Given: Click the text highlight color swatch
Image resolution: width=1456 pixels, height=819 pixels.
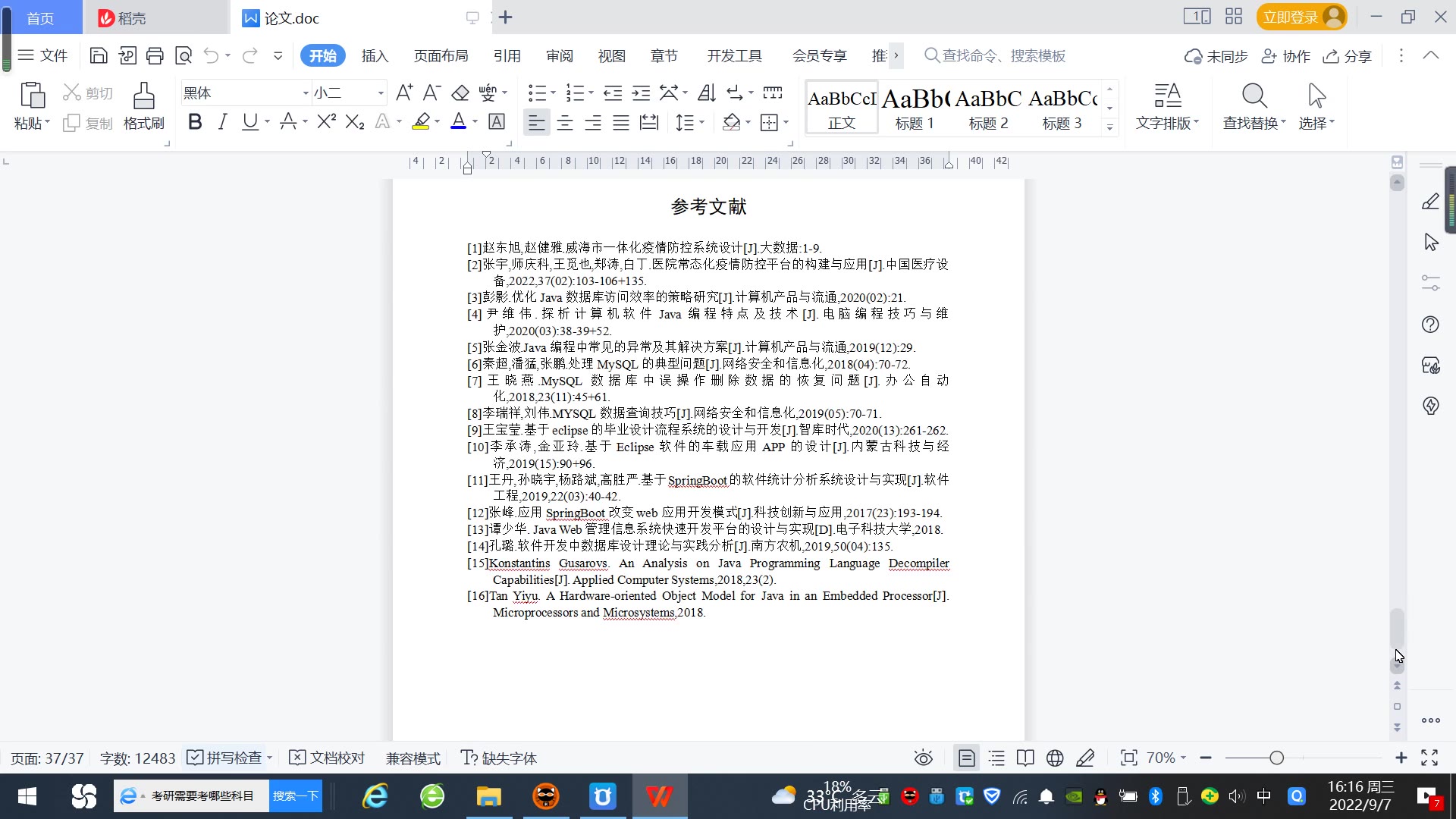Looking at the screenshot, I should (421, 121).
